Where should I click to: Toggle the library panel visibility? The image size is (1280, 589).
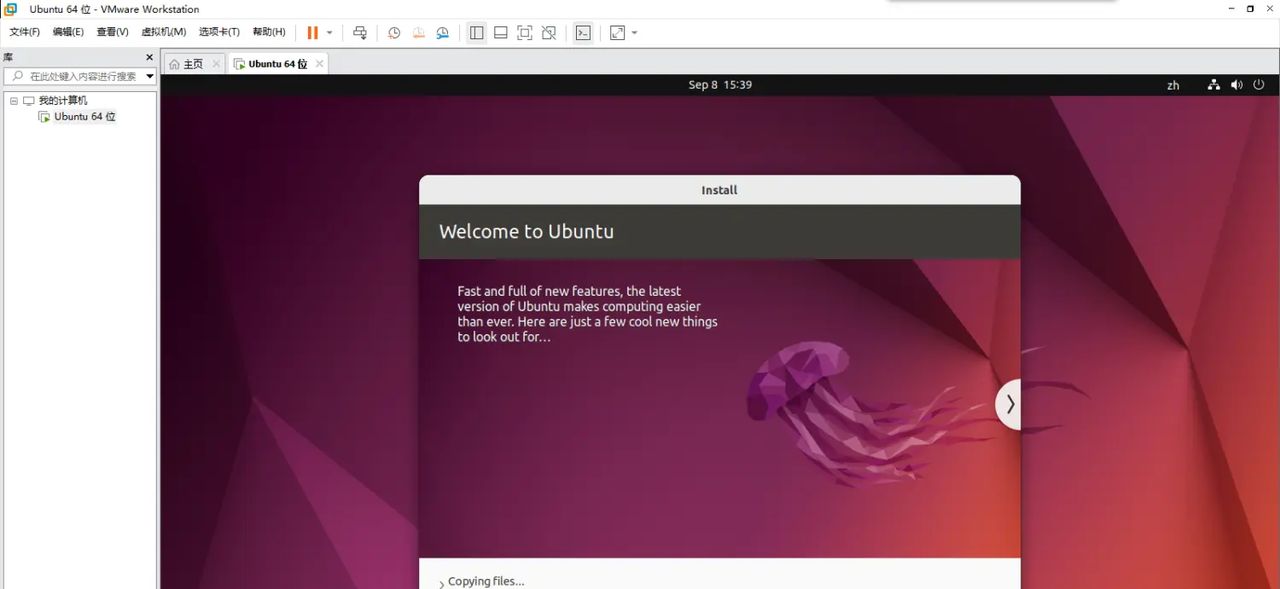tap(476, 32)
